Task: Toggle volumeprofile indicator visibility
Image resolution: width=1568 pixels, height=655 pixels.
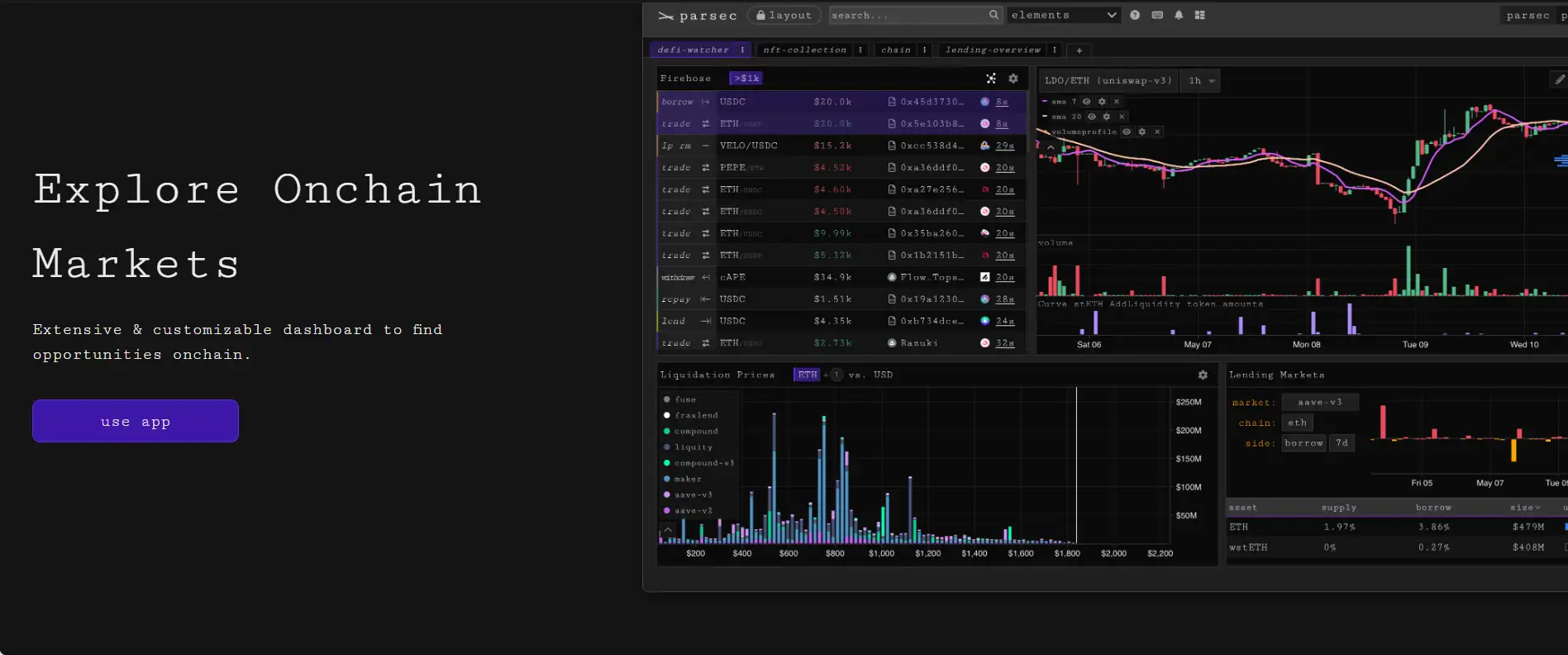Action: click(1127, 131)
